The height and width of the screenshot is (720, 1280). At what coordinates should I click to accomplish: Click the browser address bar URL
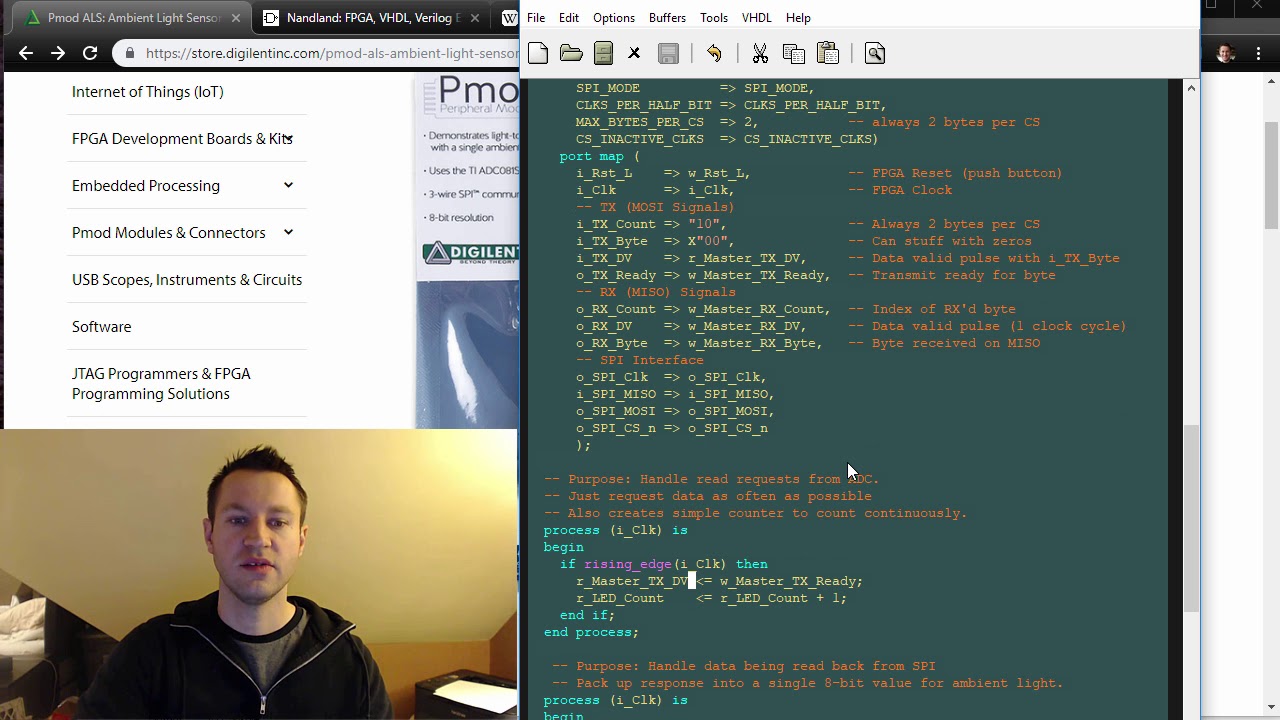pyautogui.click(x=332, y=53)
